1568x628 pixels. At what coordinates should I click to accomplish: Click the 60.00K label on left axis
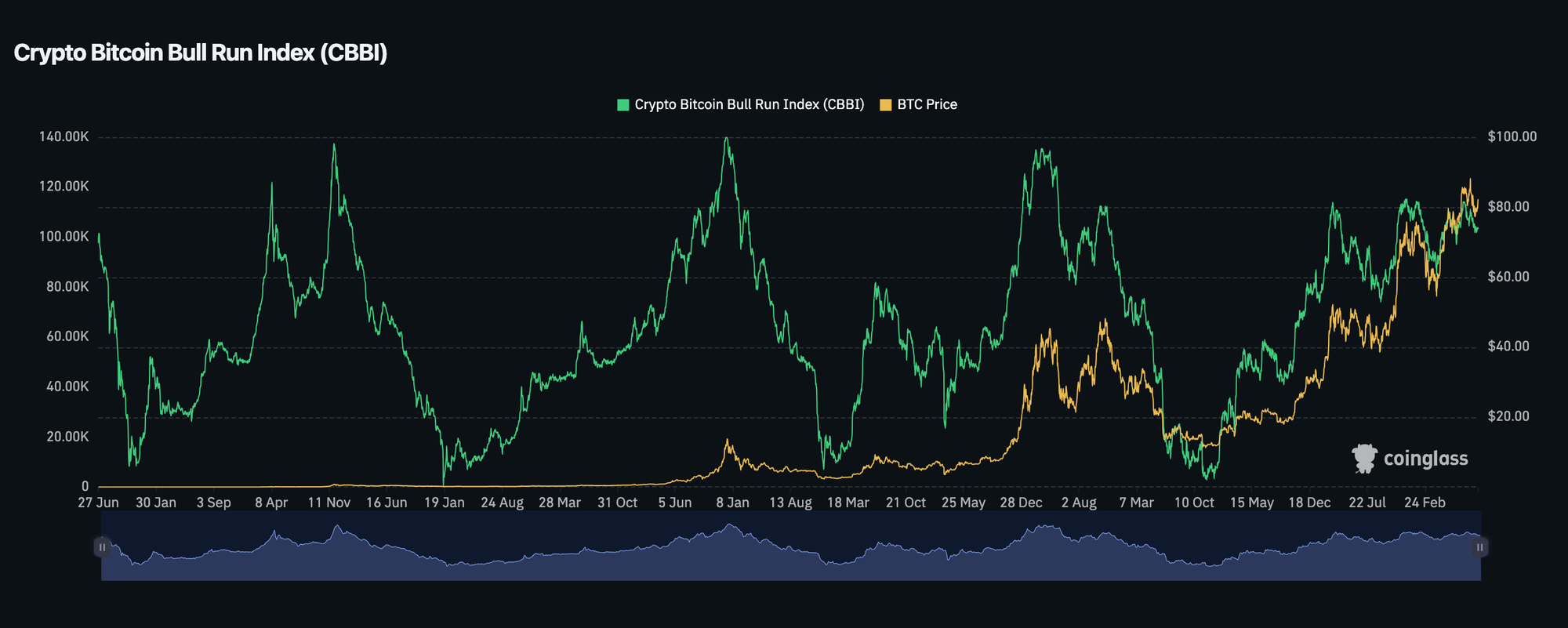coord(67,336)
